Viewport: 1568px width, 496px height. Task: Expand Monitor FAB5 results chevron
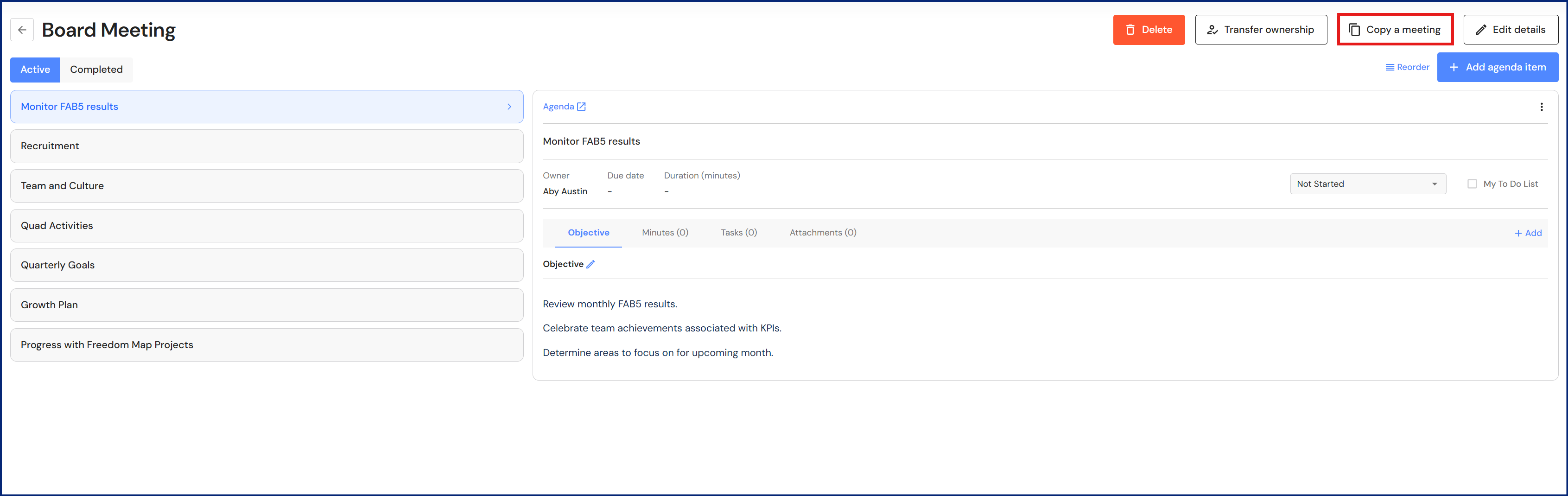(x=509, y=107)
